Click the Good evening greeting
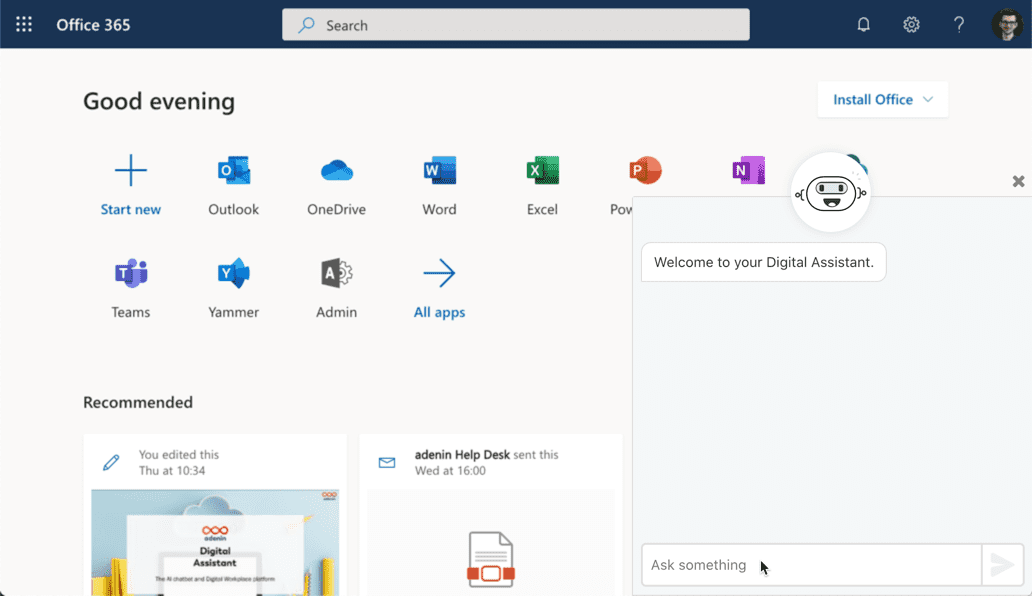 point(159,101)
